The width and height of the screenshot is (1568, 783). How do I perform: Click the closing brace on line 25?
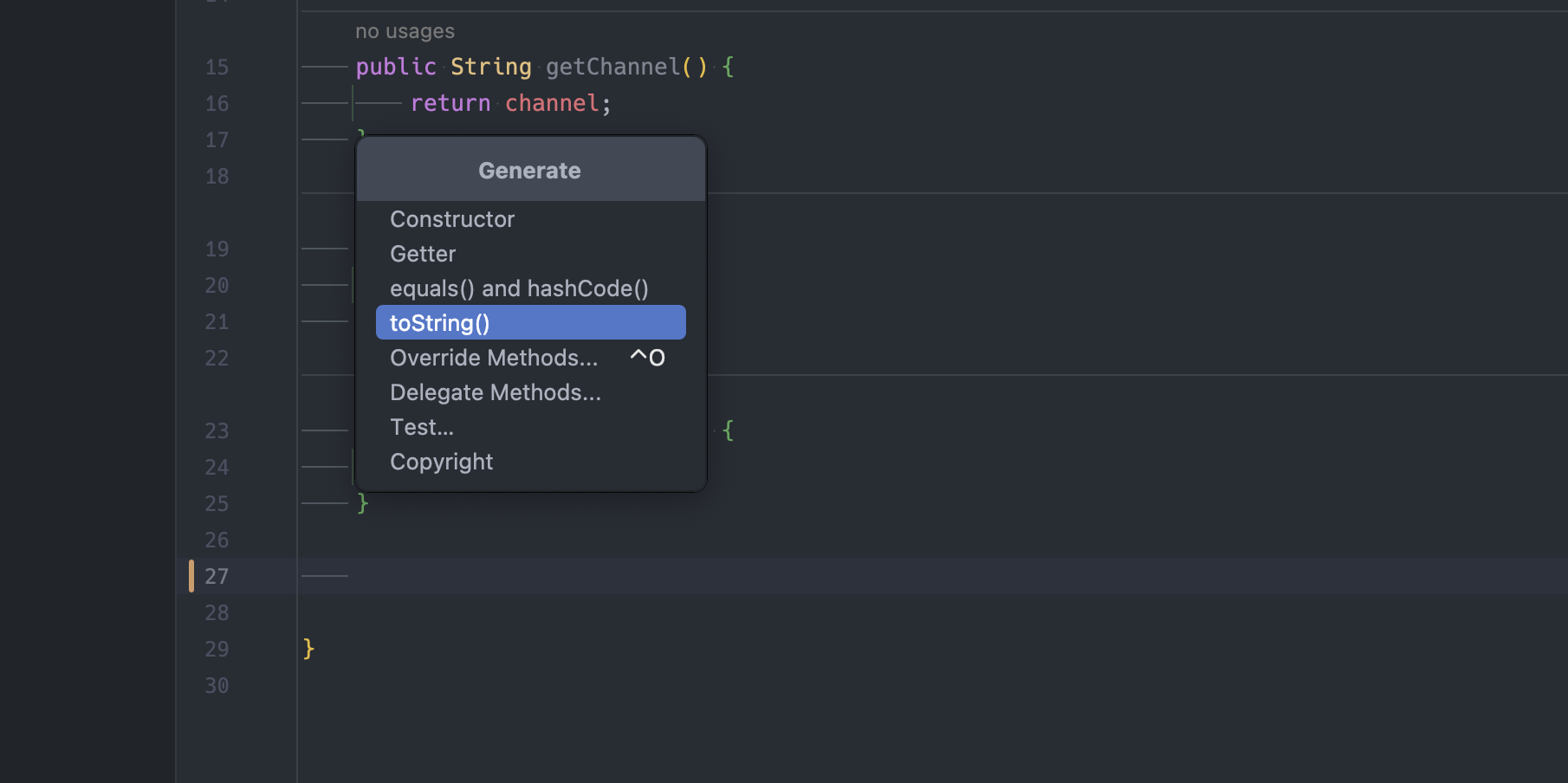tap(361, 503)
